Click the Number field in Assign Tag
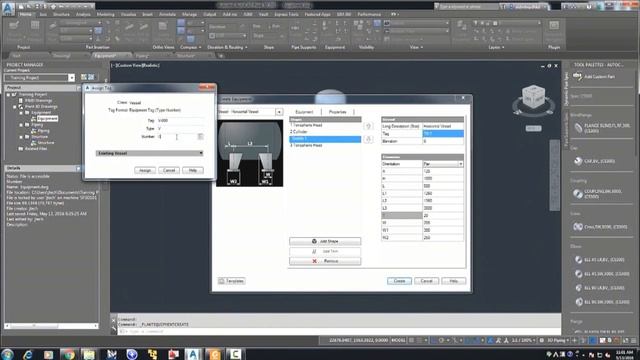This screenshot has width=640, height=360. 177,137
